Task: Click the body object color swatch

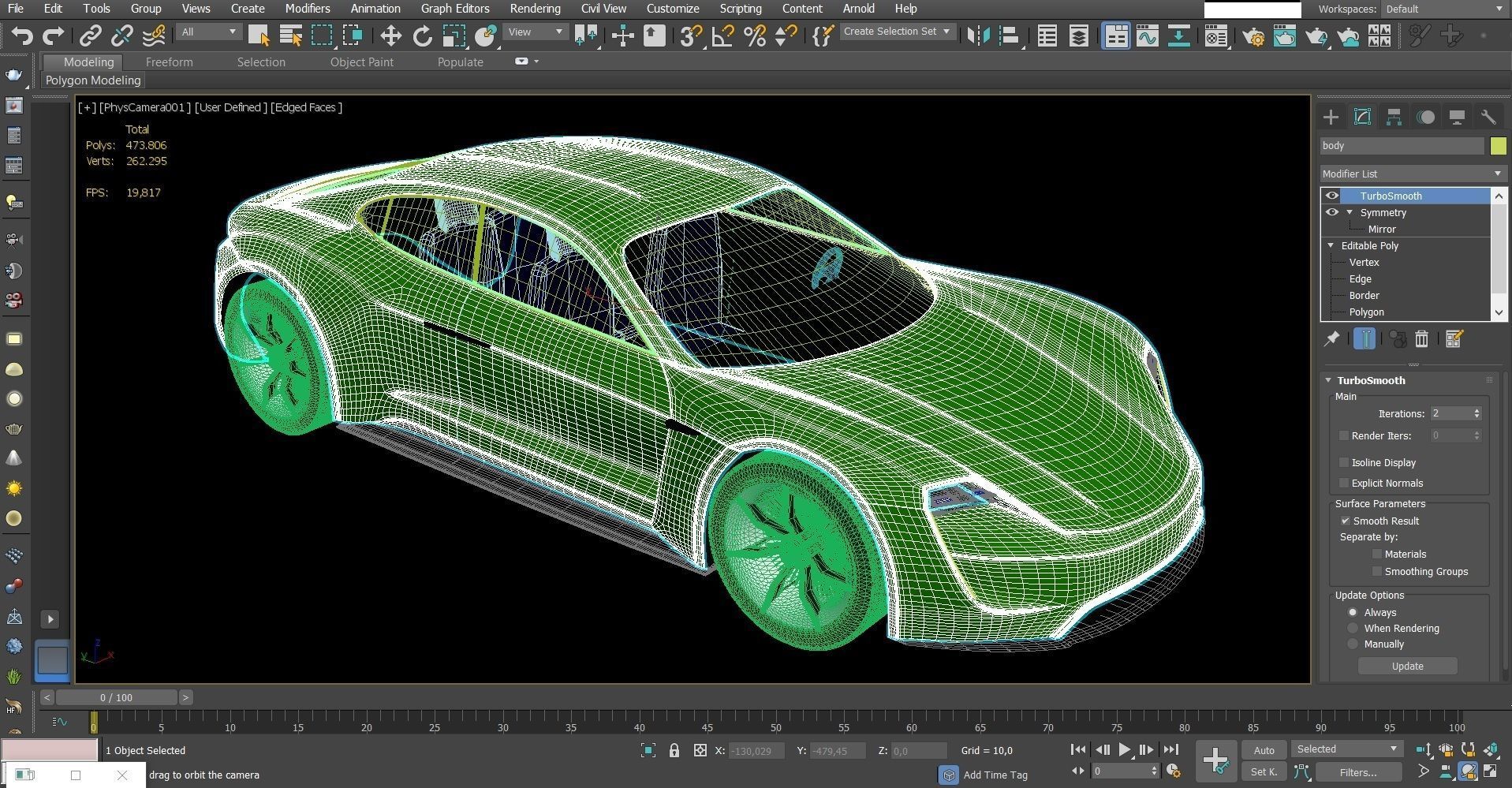Action: point(1498,146)
